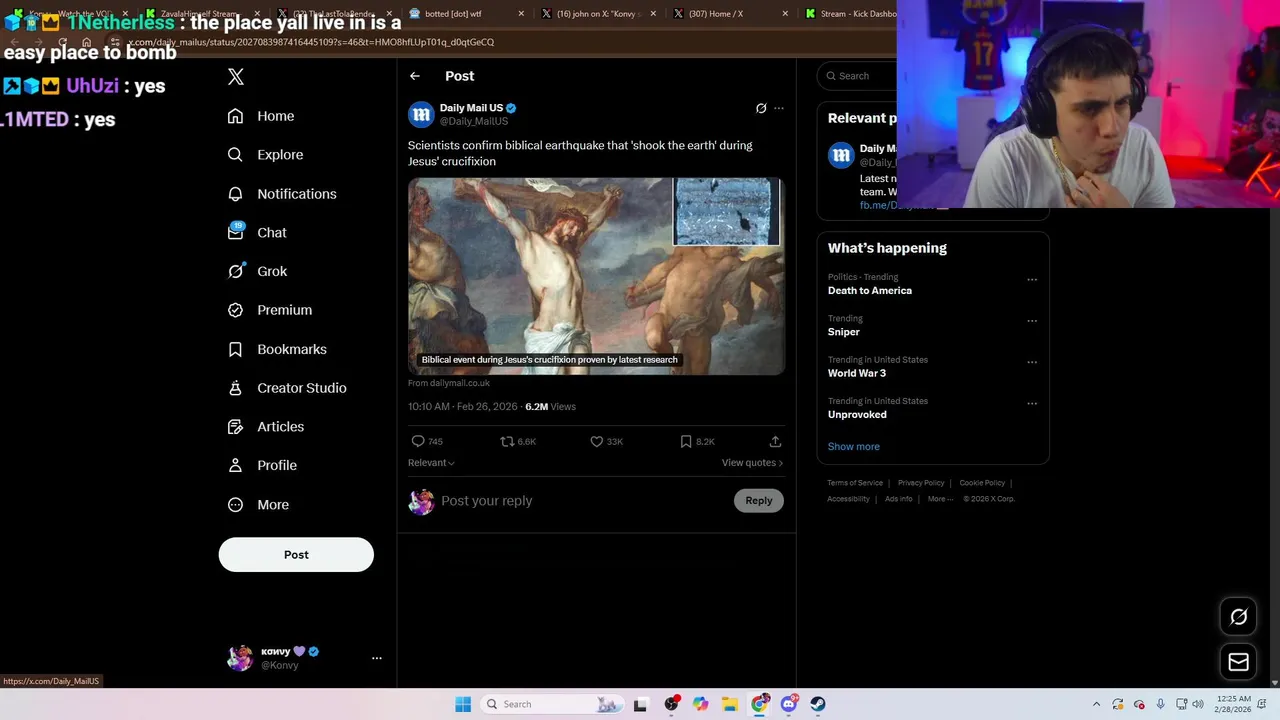Click the Profile person icon in sidebar

click(x=235, y=465)
